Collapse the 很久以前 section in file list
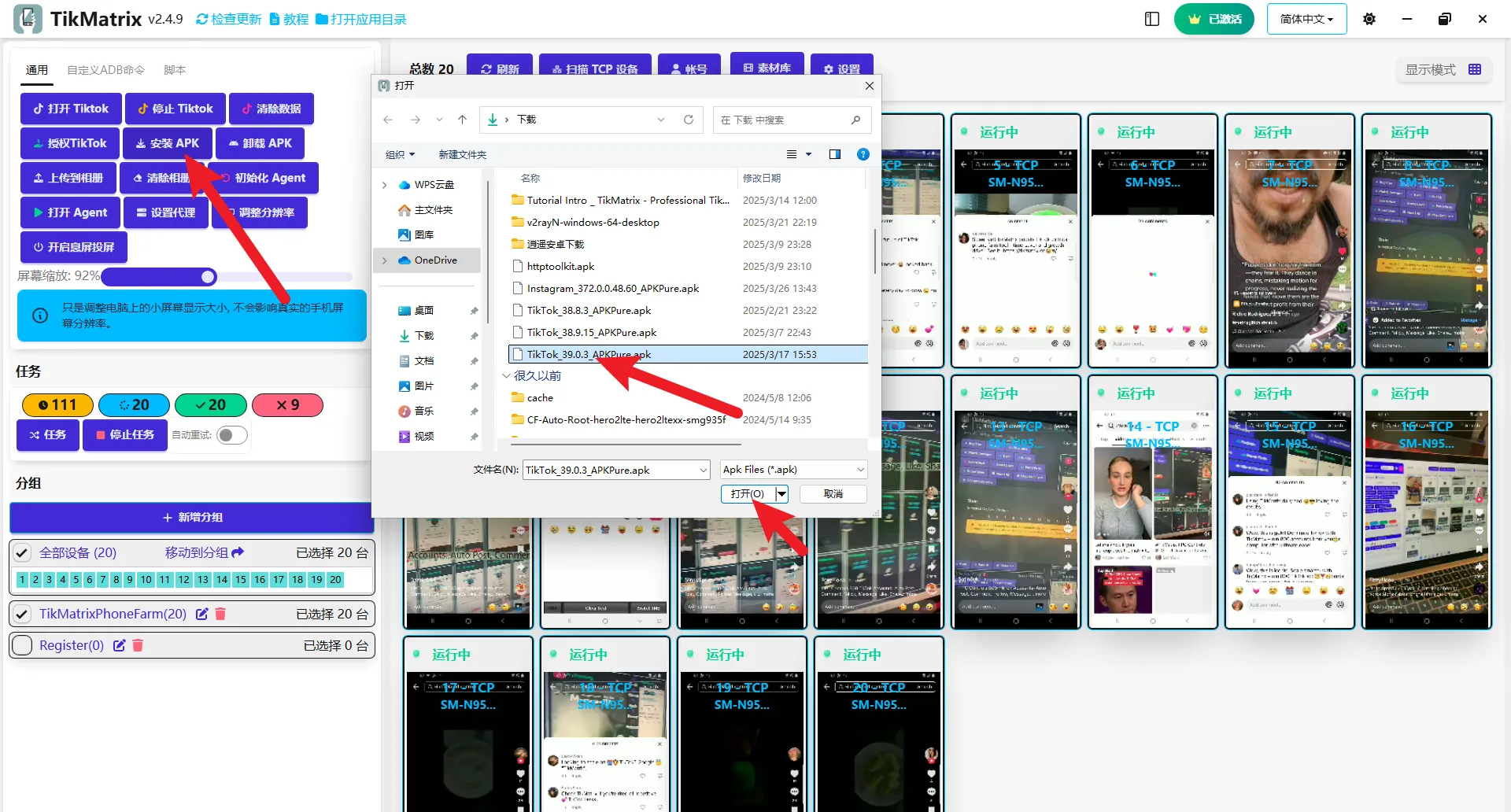The image size is (1511, 812). tap(507, 375)
